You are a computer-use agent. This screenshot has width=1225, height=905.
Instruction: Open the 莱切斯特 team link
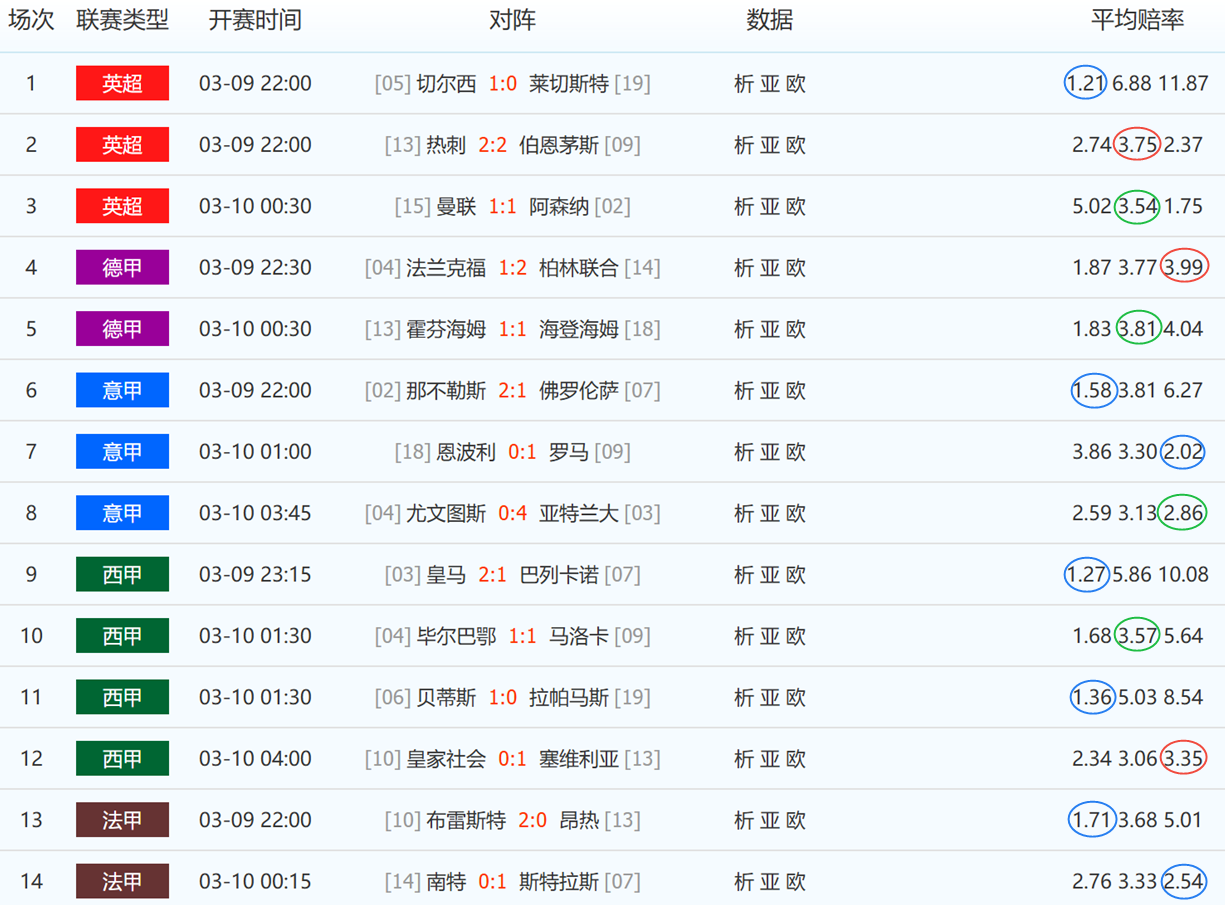[x=569, y=84]
